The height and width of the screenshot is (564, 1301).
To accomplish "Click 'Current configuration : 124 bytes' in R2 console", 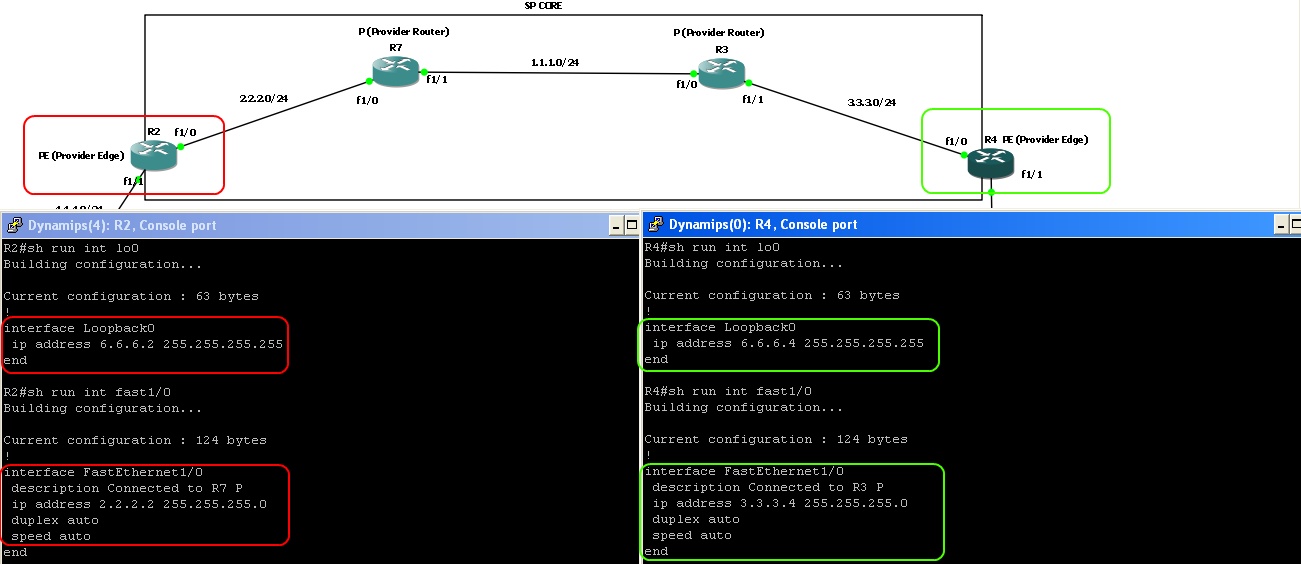I will click(135, 440).
